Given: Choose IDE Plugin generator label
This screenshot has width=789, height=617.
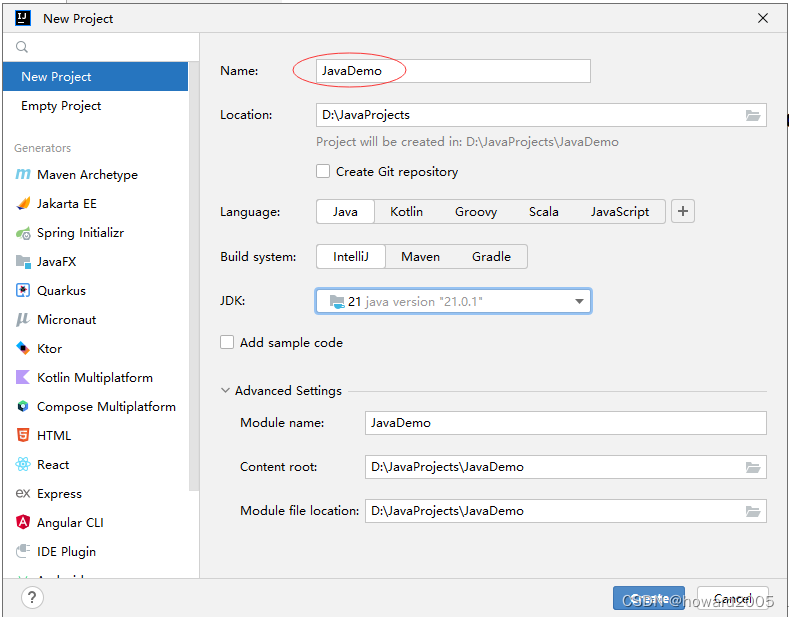Looking at the screenshot, I should [66, 552].
